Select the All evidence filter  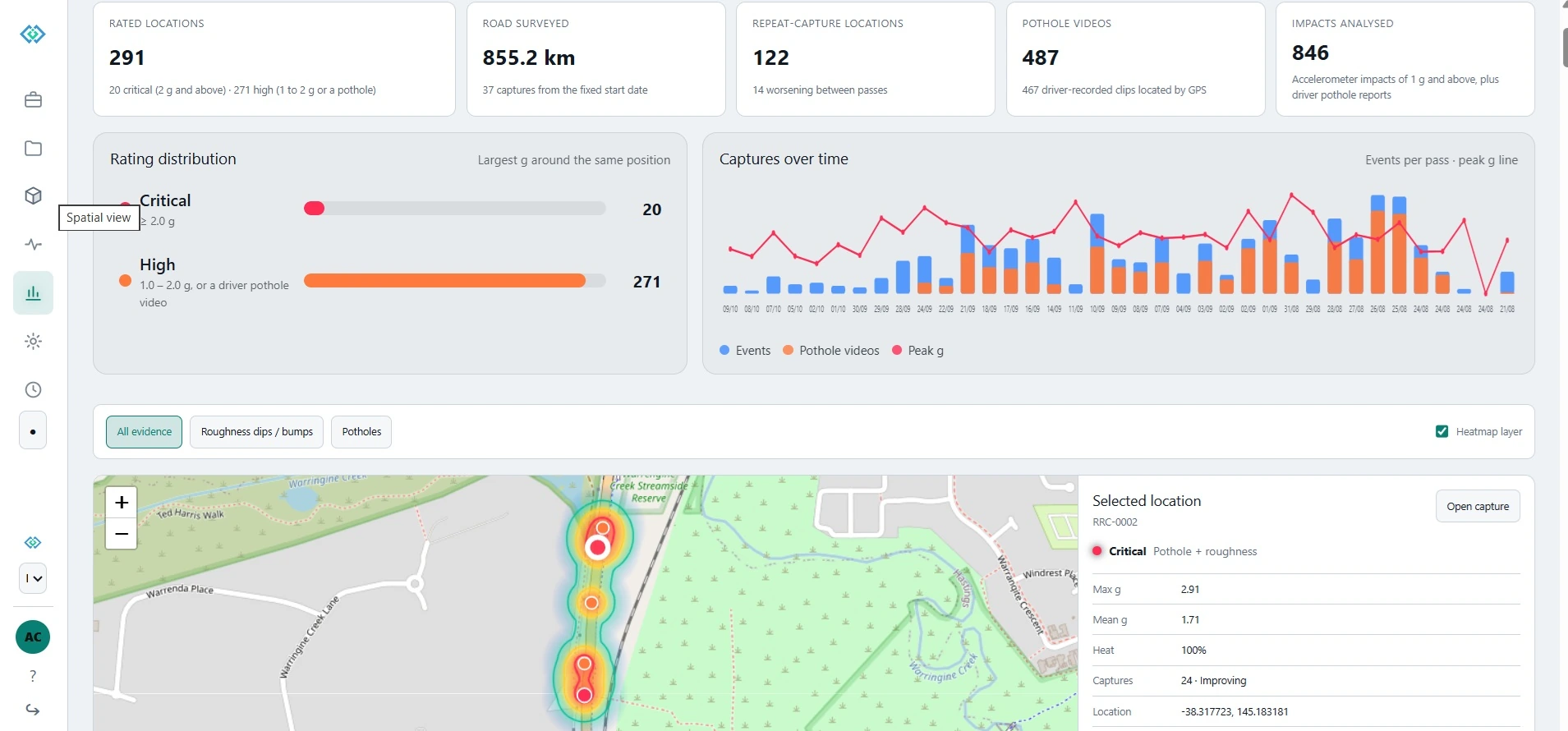tap(144, 432)
